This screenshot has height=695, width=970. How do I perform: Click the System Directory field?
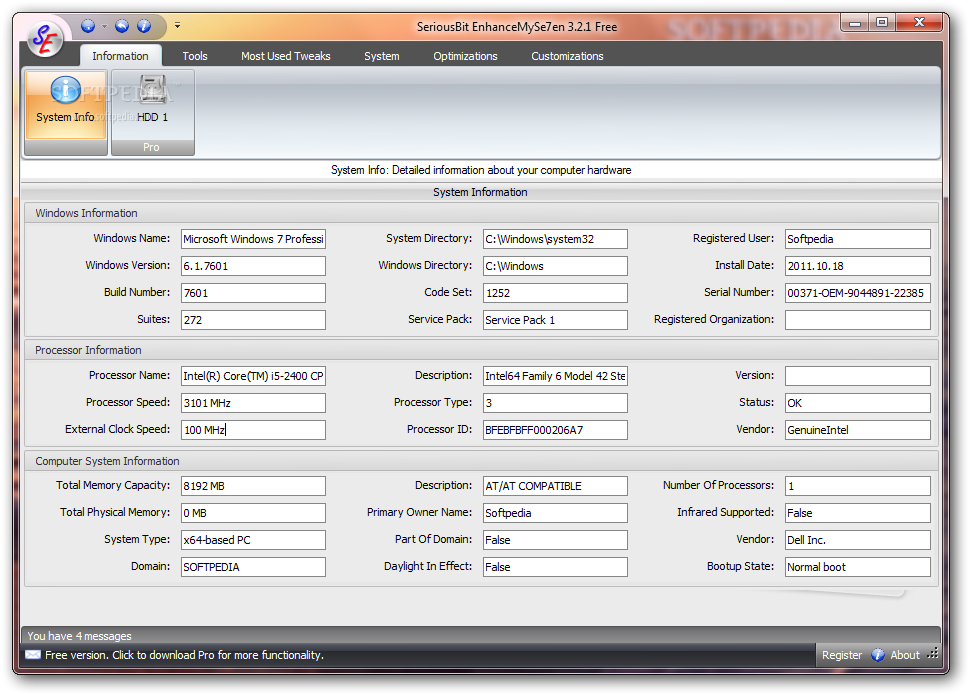pos(556,239)
